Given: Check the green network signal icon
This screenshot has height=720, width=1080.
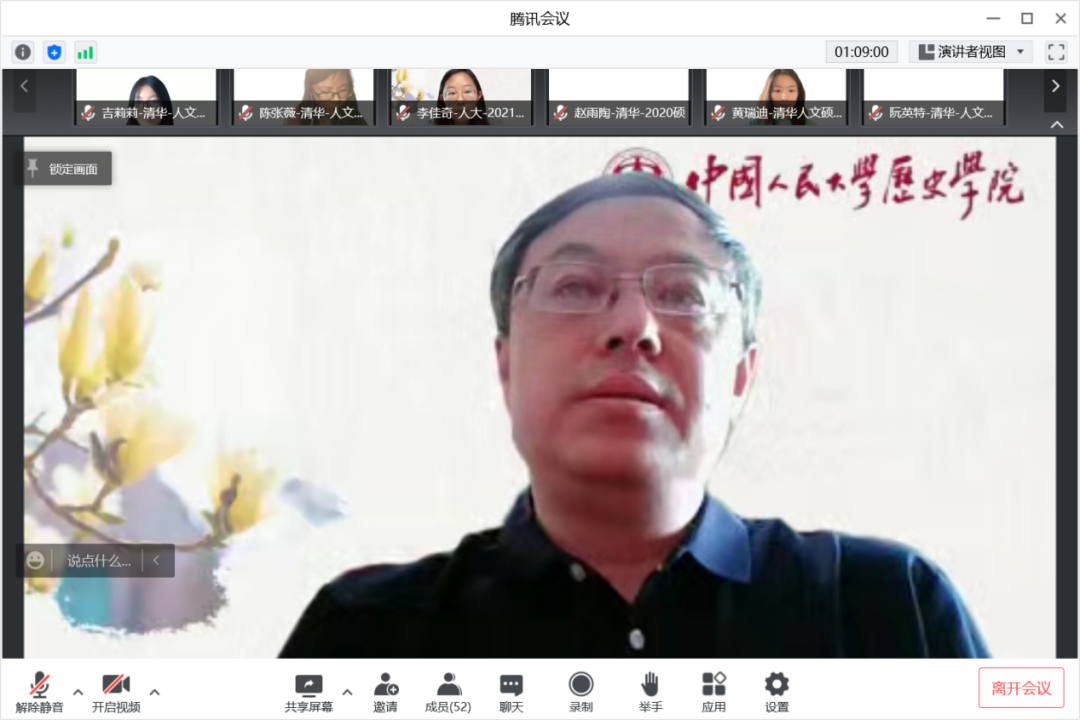Looking at the screenshot, I should 86,52.
